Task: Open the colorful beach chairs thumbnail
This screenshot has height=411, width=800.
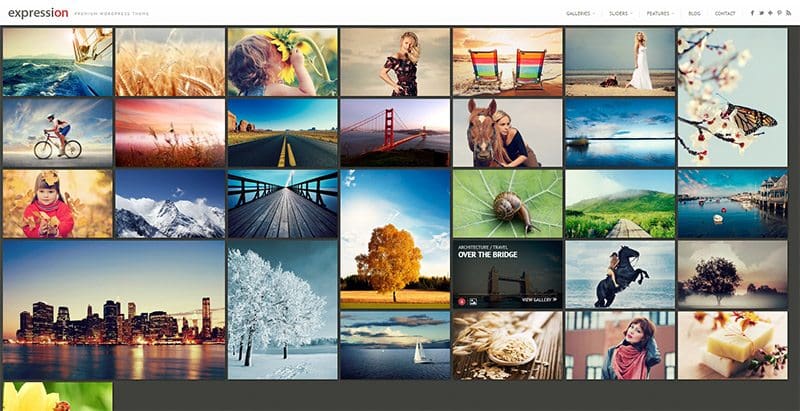Action: tap(508, 62)
